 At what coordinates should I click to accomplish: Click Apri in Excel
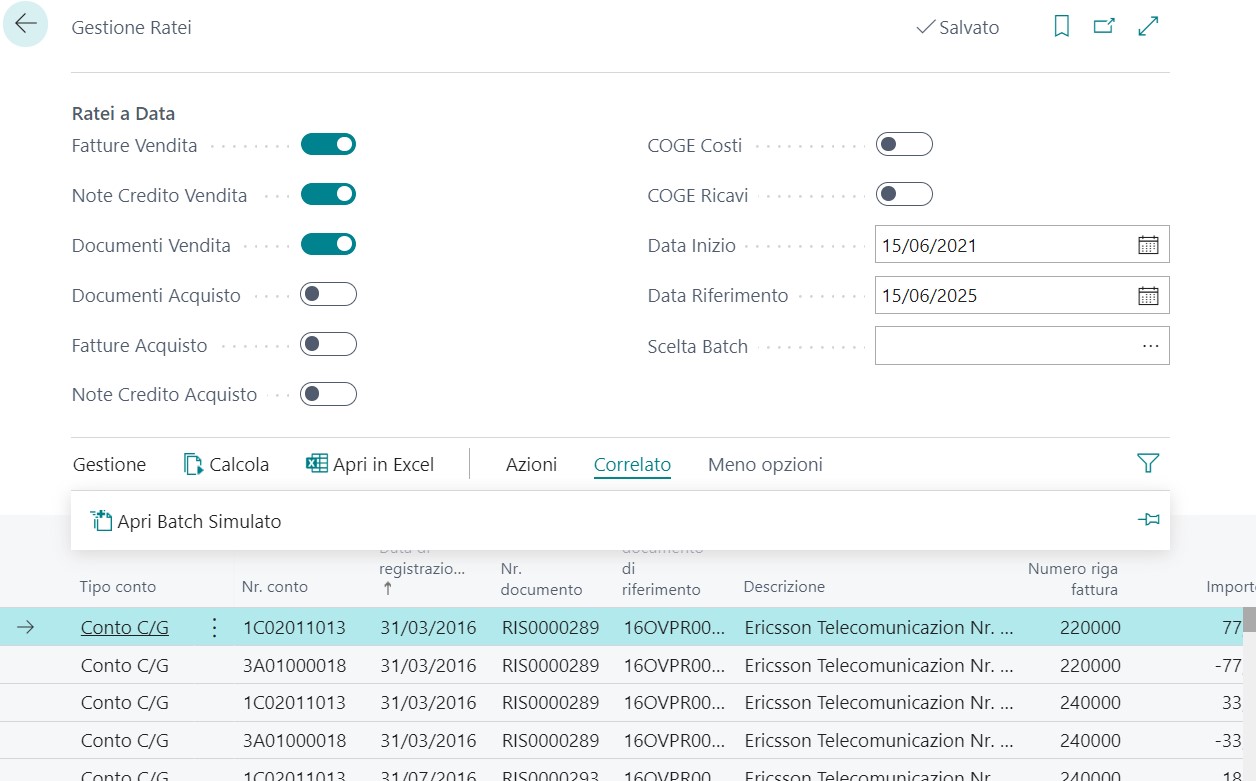pos(370,464)
